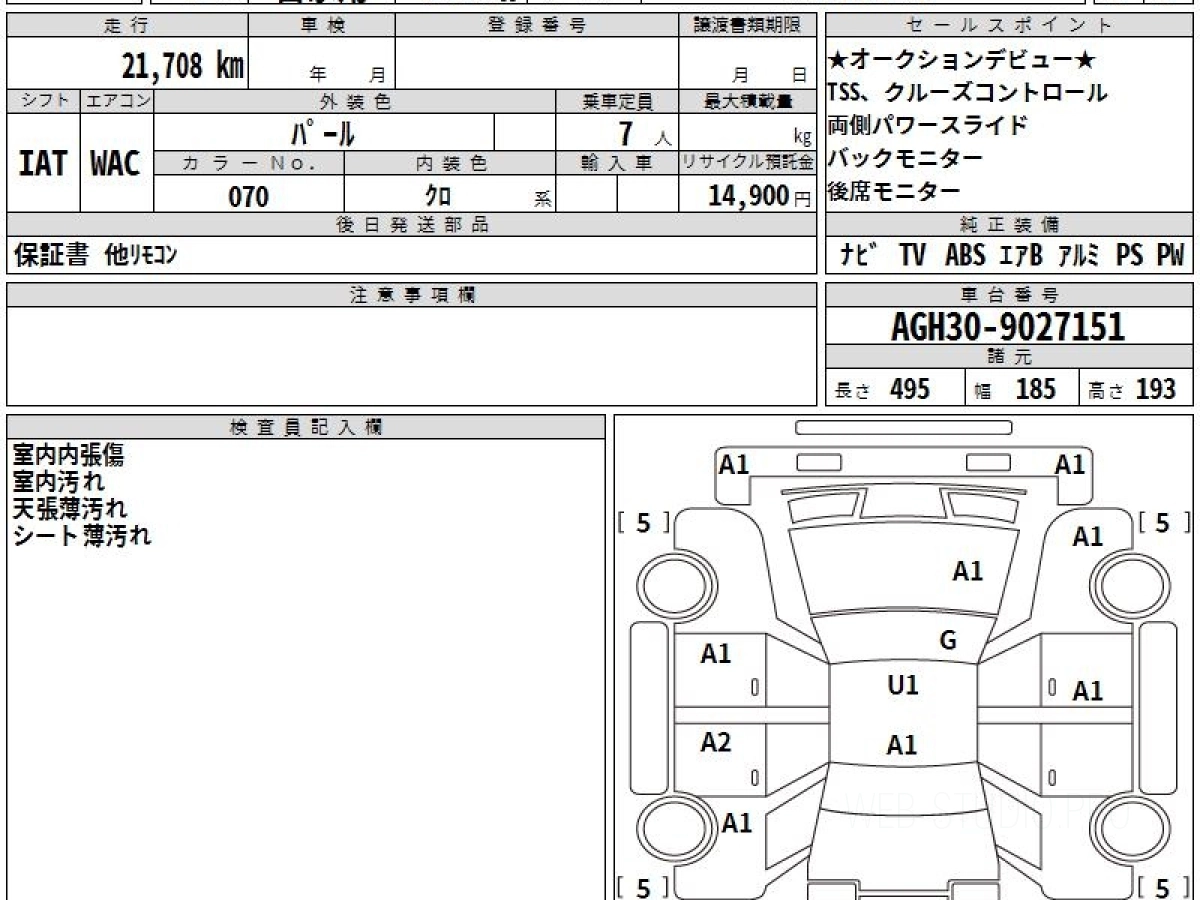Click the 最大積載量 header

(x=747, y=101)
